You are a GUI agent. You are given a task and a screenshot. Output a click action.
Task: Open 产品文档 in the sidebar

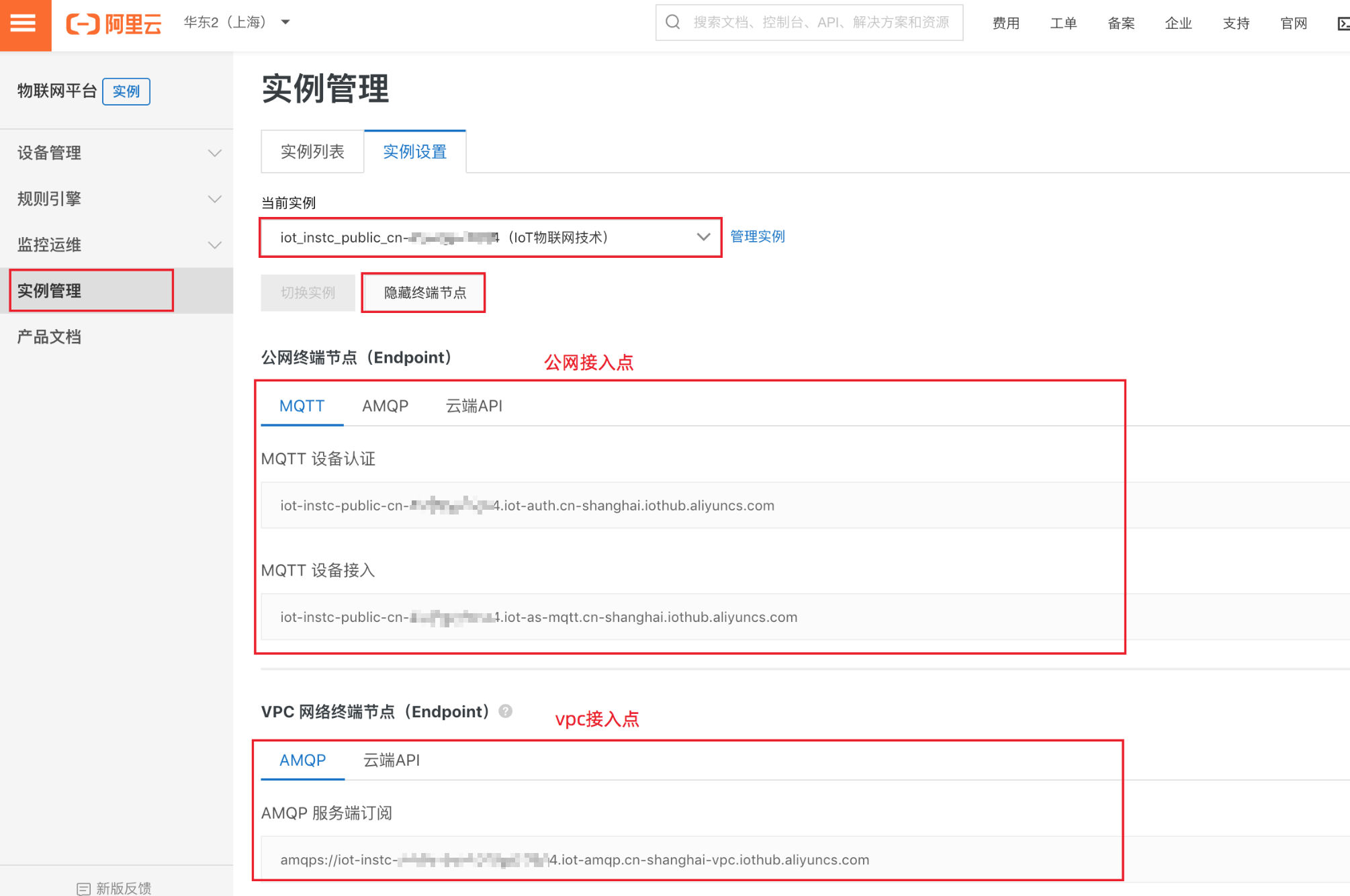49,337
